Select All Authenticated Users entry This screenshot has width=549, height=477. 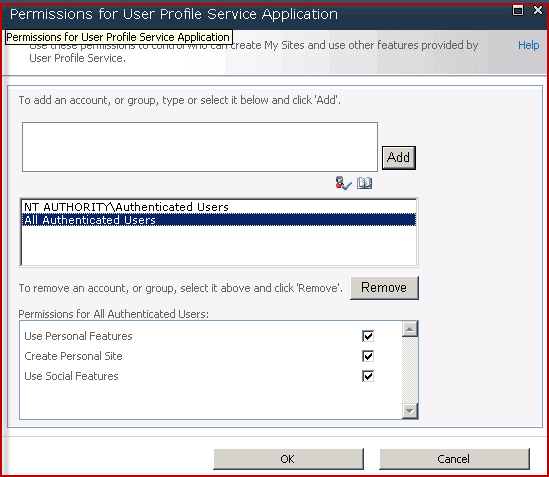[219, 220]
